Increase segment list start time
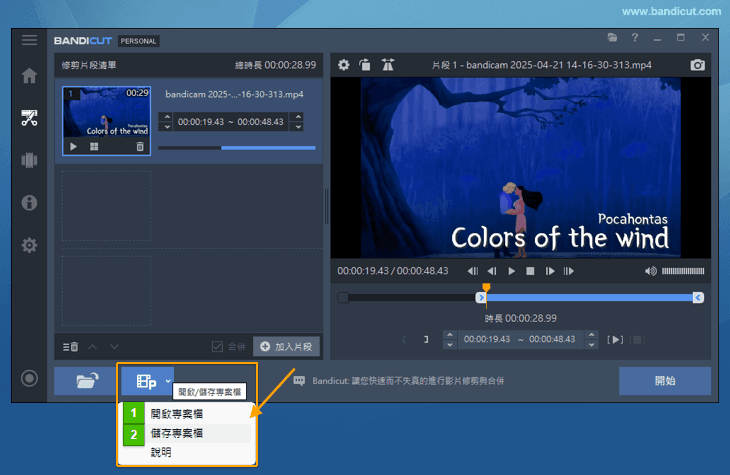Viewport: 730px width, 475px height. coord(167,117)
